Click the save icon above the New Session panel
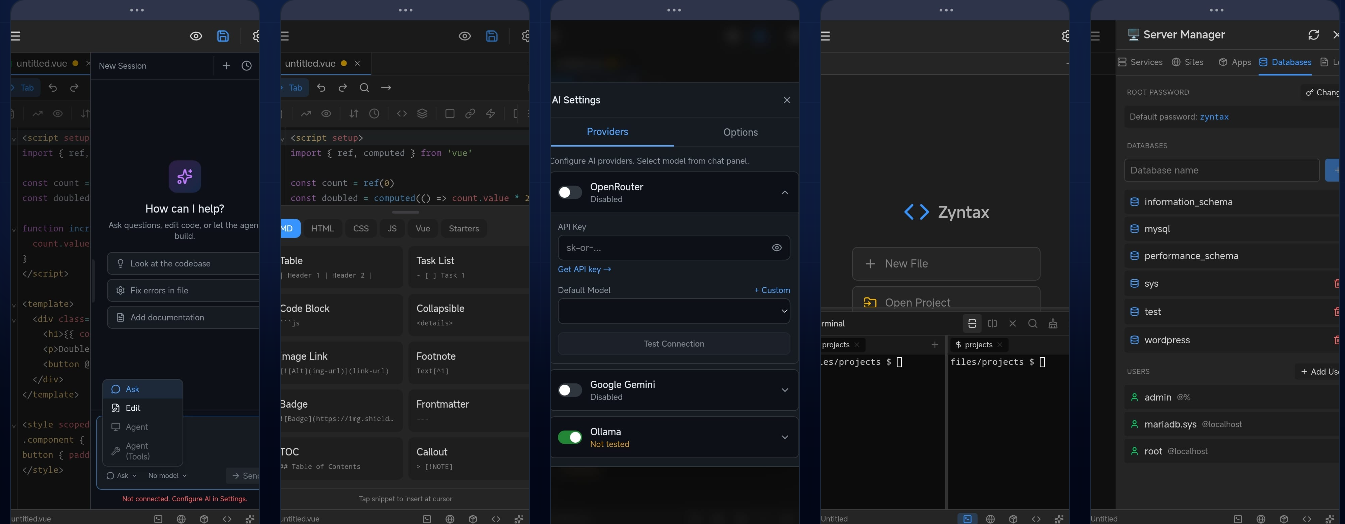Screen dimensions: 1345x524 click(223, 36)
